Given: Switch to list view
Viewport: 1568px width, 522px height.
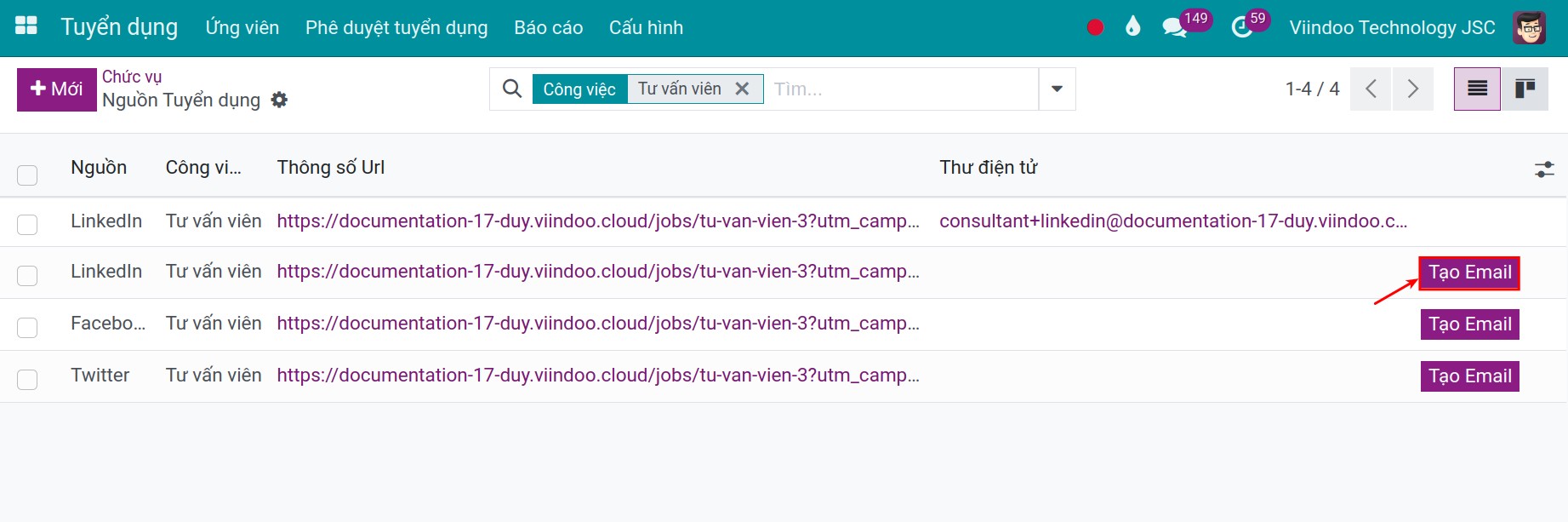Looking at the screenshot, I should (x=1477, y=89).
